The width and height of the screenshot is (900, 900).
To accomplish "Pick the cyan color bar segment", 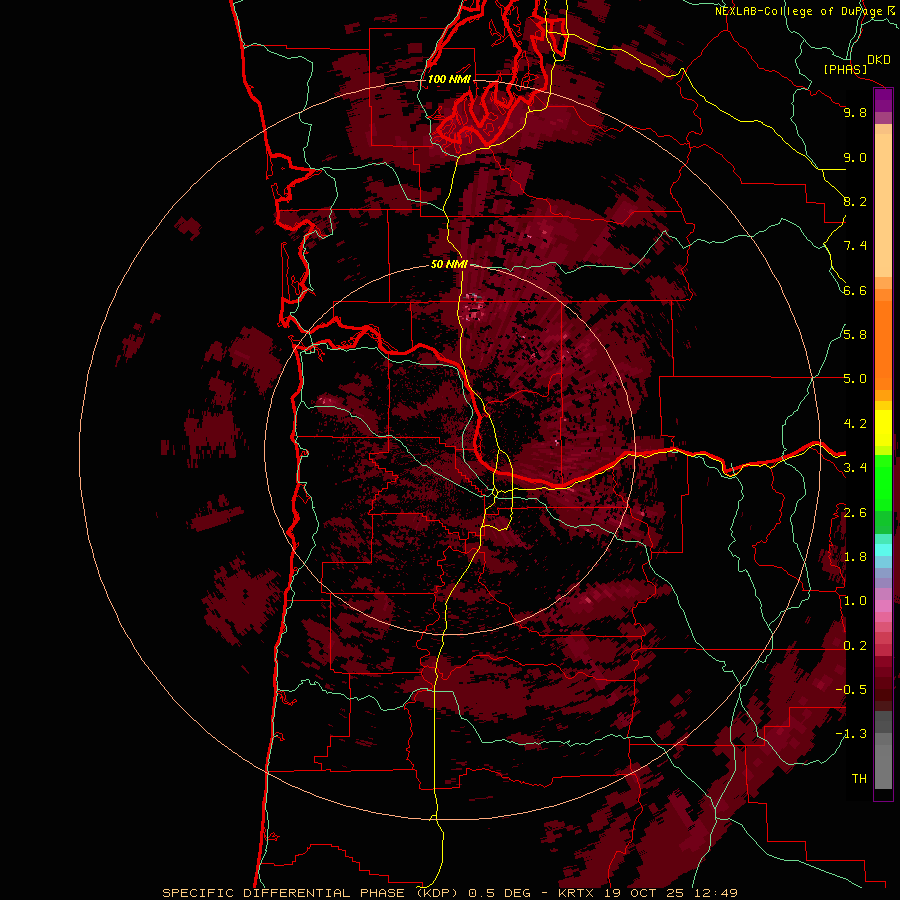I will point(883,550).
